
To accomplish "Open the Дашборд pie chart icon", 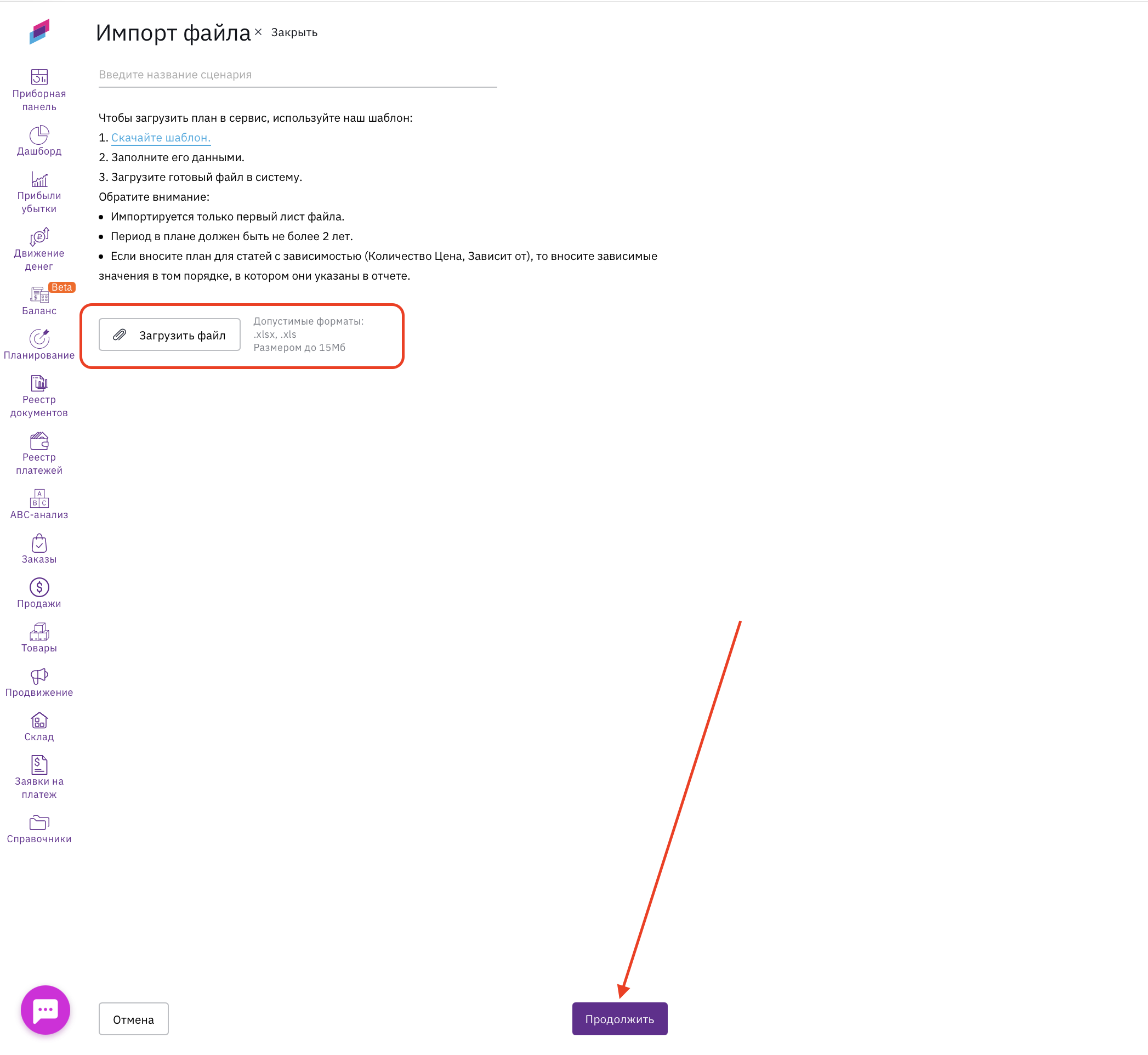I will coord(39,135).
